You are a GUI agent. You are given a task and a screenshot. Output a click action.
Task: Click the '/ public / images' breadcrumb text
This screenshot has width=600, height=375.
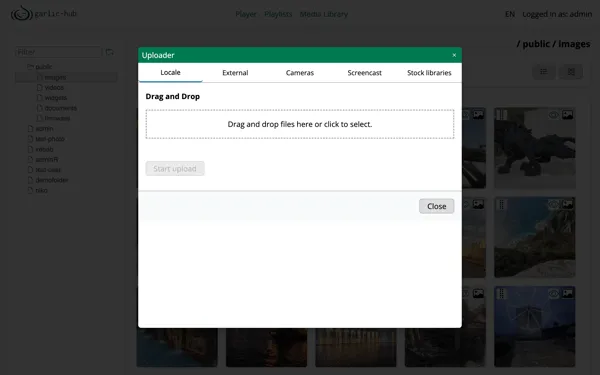(553, 44)
